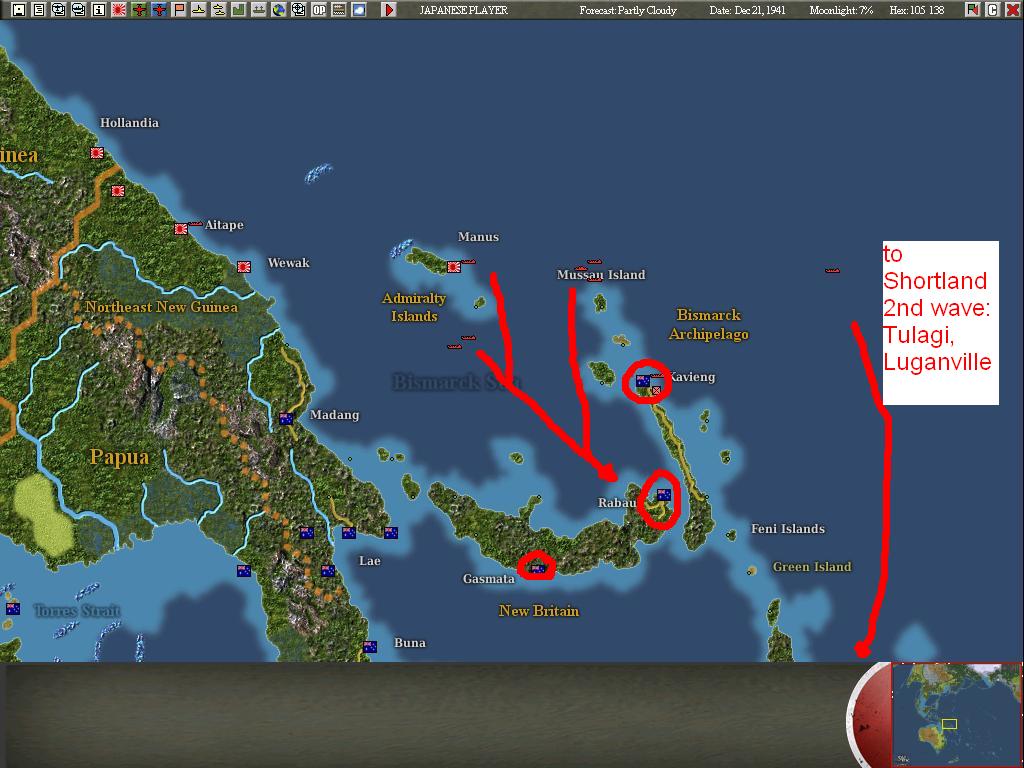Click the 'C' button in top bar
The image size is (1024, 768).
(992, 10)
